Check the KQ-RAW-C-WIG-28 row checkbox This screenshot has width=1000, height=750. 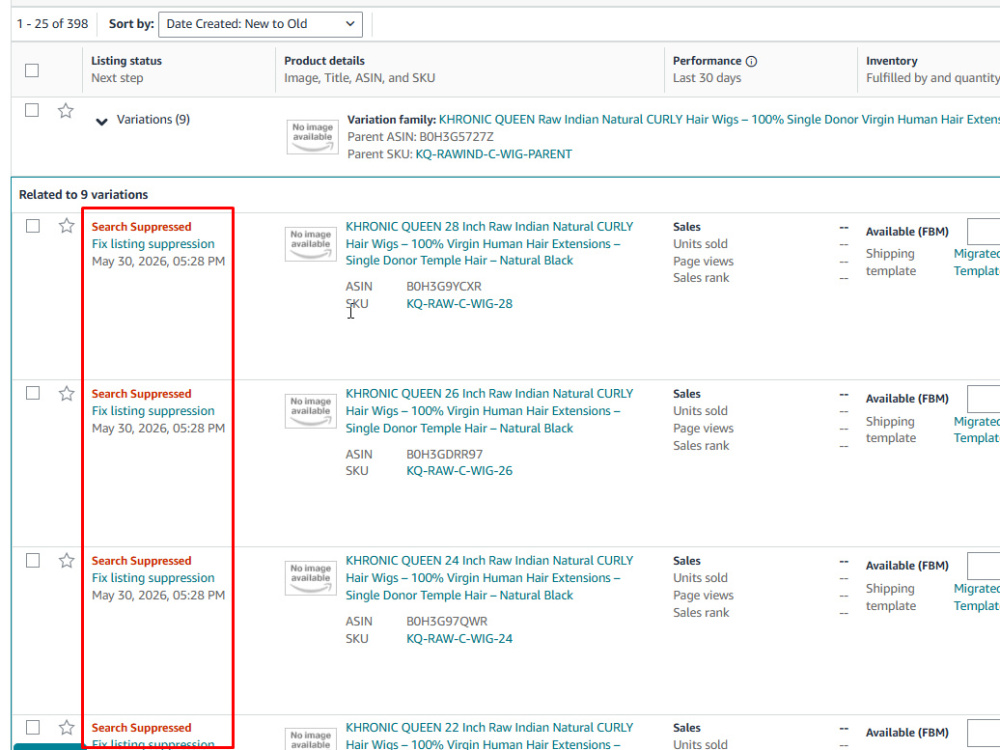pyautogui.click(x=33, y=226)
